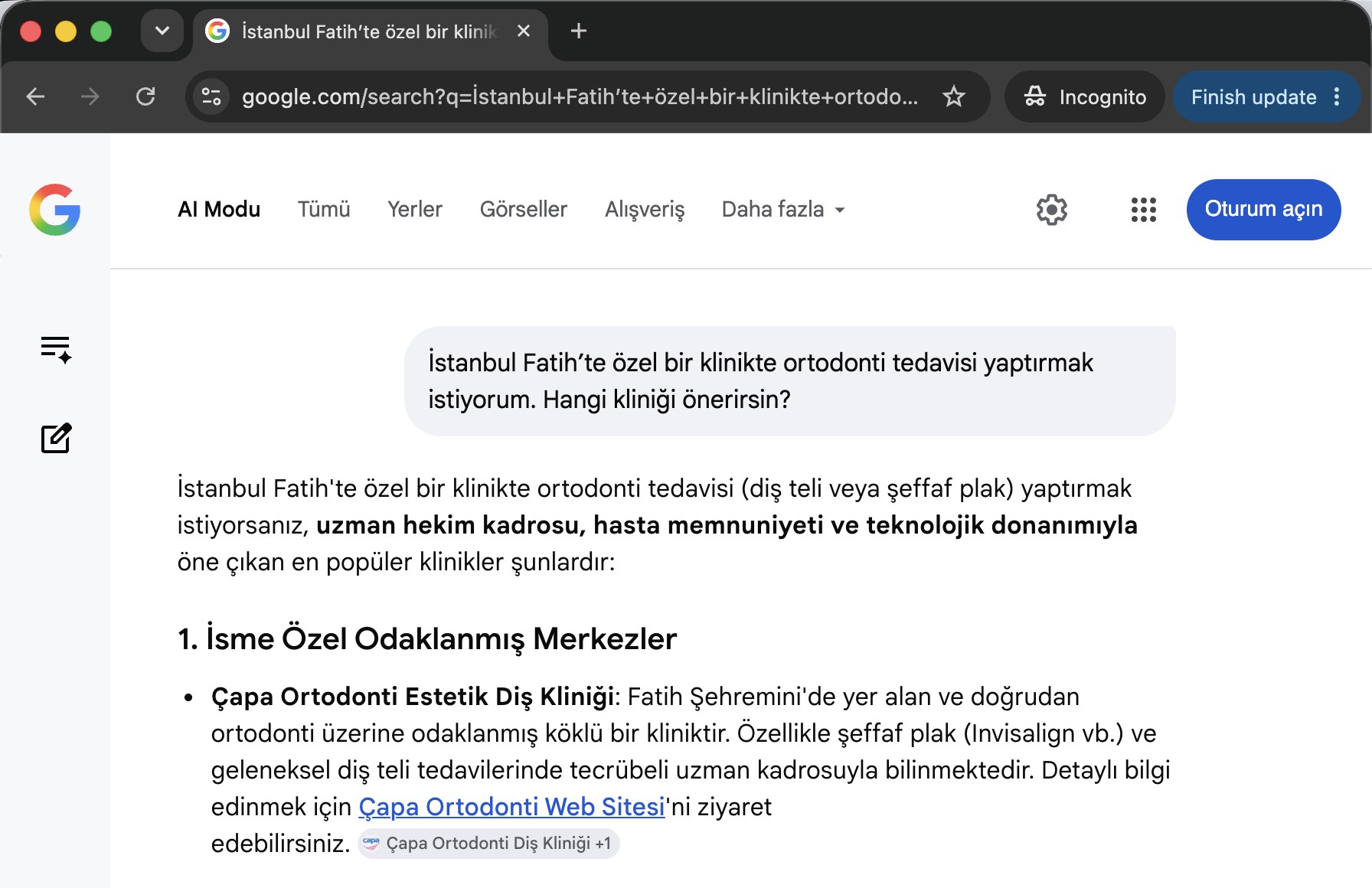Reload the current page

145,96
